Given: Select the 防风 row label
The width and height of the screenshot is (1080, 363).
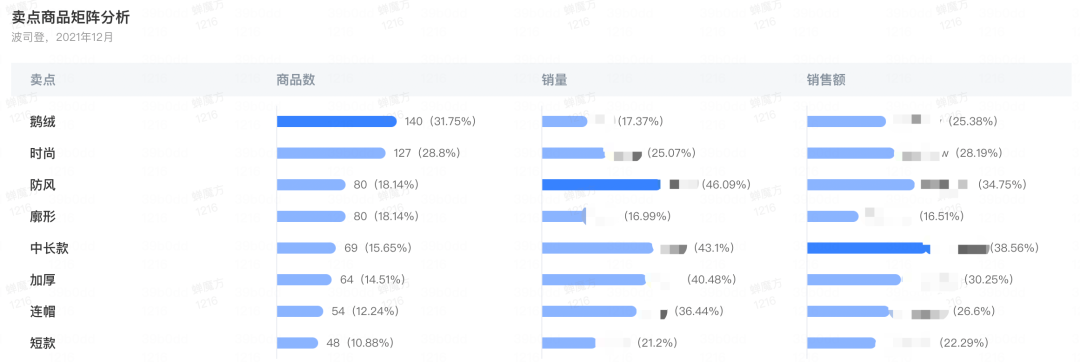Looking at the screenshot, I should tap(43, 185).
